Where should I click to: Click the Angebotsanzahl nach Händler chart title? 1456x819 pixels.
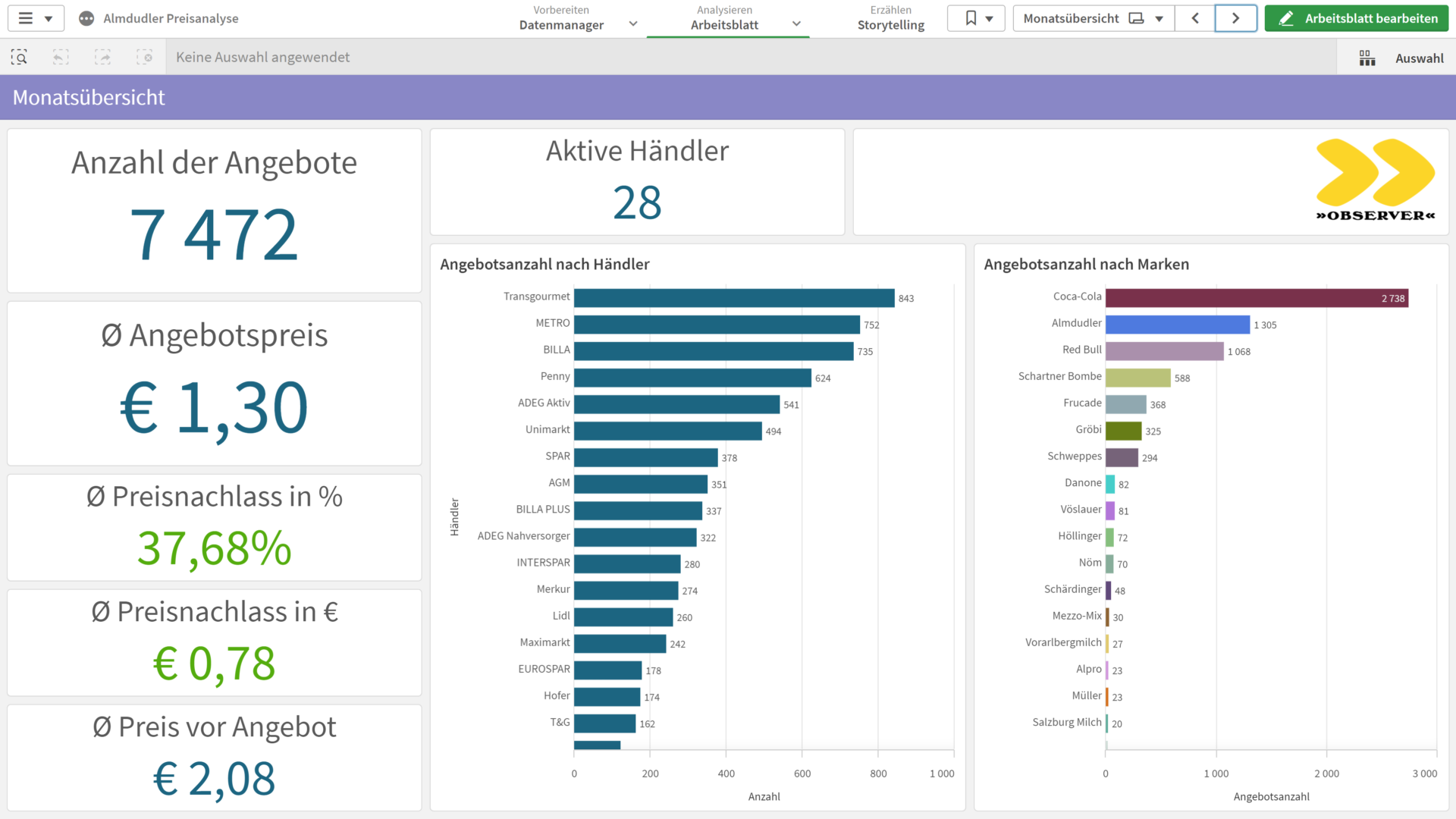(544, 264)
